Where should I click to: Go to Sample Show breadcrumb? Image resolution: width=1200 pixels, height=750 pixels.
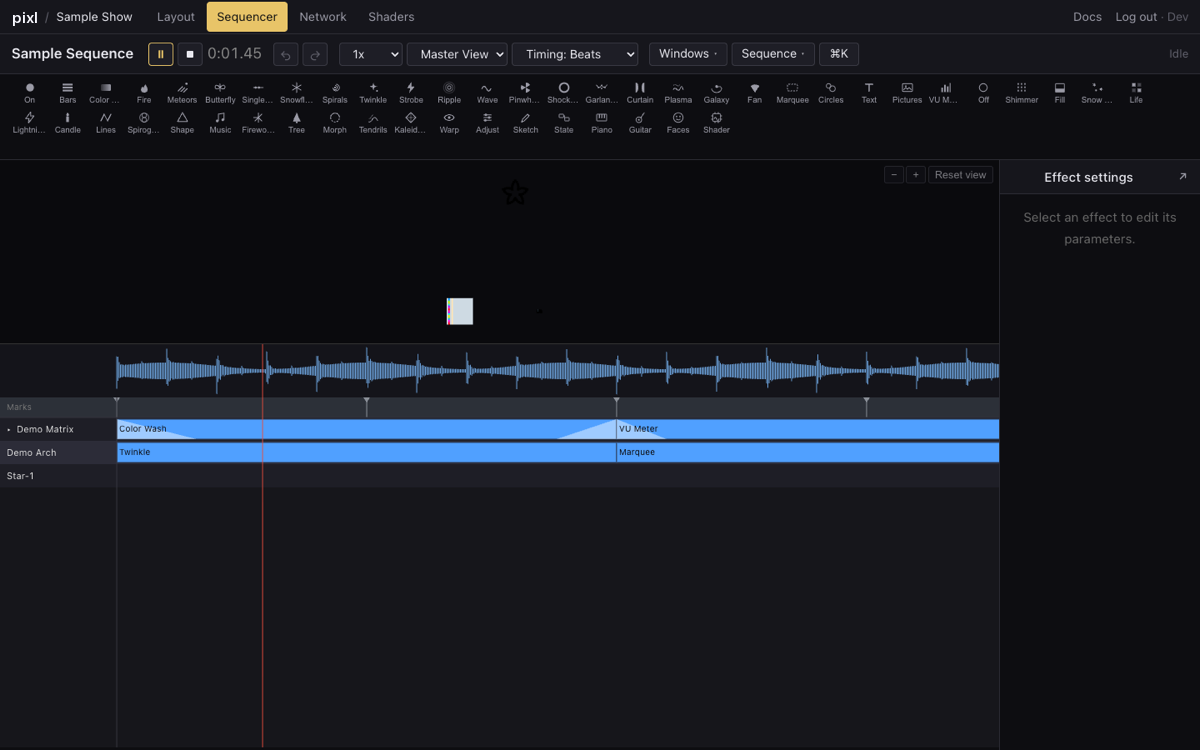pyautogui.click(x=94, y=17)
